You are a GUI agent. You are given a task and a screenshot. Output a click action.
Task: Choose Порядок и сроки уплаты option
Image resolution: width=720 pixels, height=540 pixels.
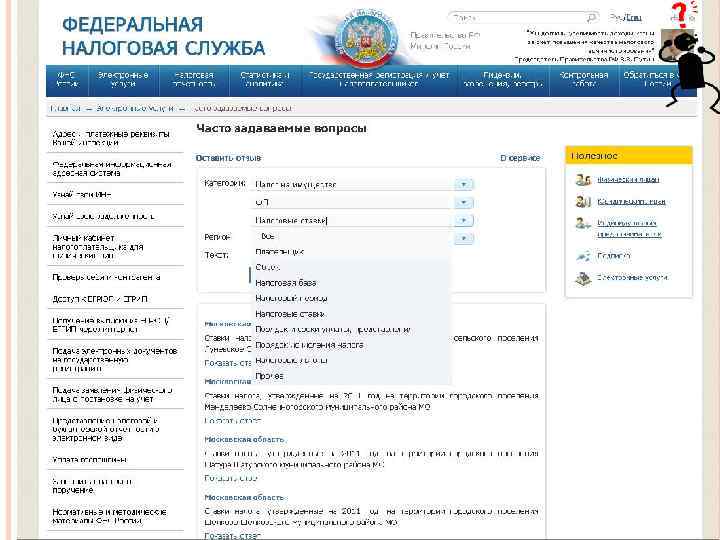[351, 330]
